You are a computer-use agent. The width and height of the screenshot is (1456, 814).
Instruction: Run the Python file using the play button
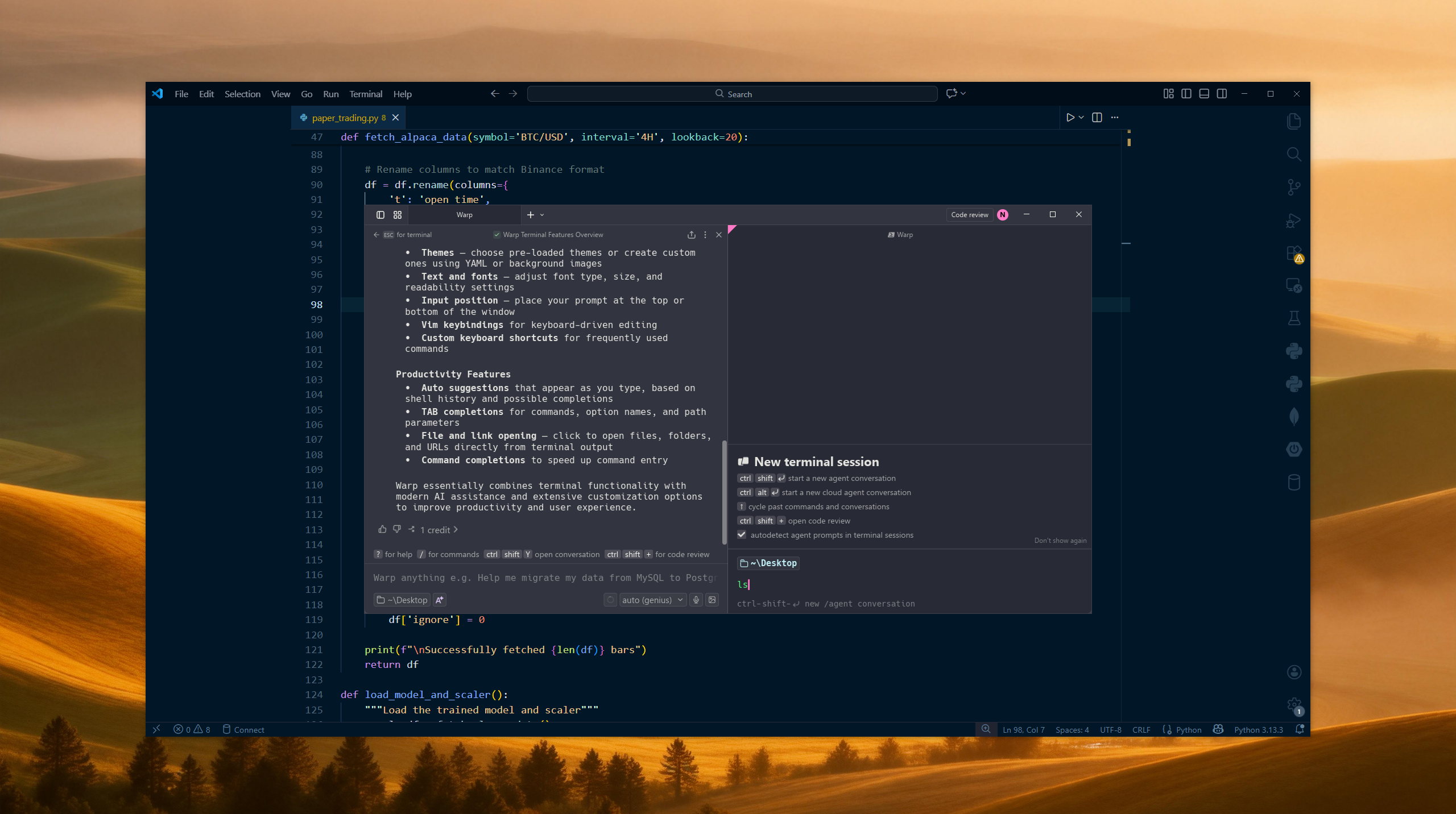coord(1072,117)
